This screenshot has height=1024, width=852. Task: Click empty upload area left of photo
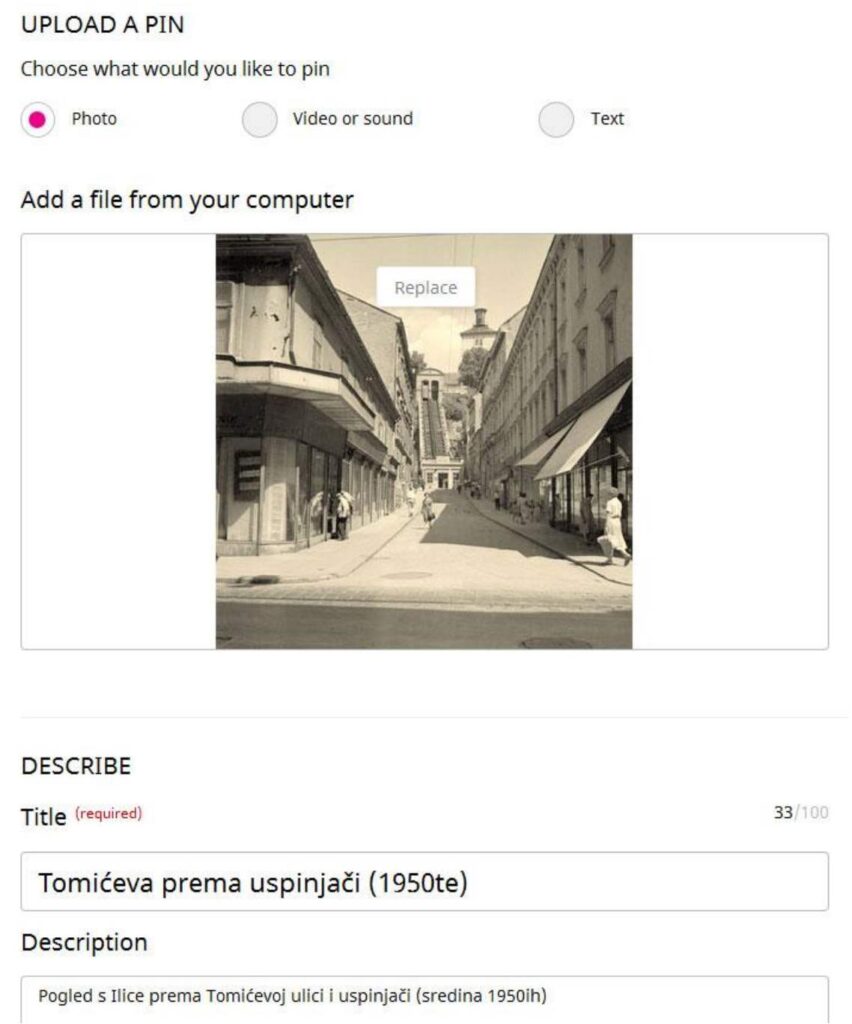tap(119, 441)
